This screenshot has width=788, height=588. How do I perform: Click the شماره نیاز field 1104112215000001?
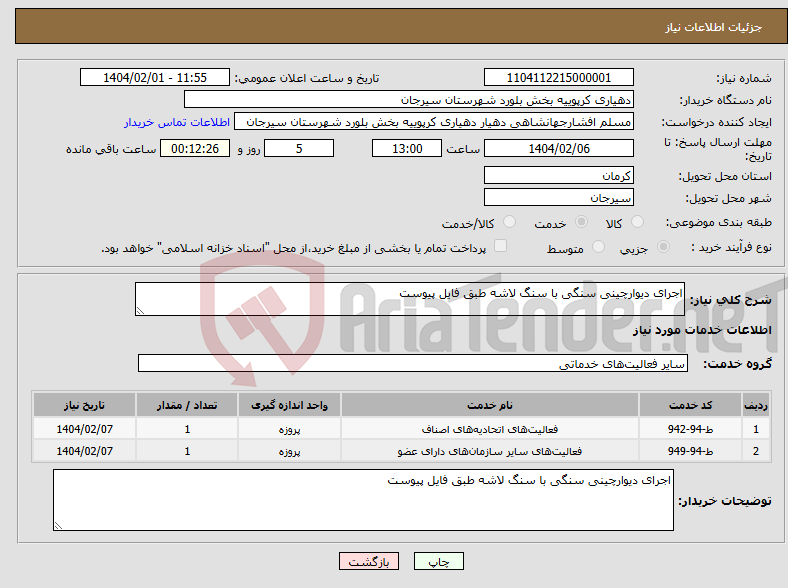point(558,77)
